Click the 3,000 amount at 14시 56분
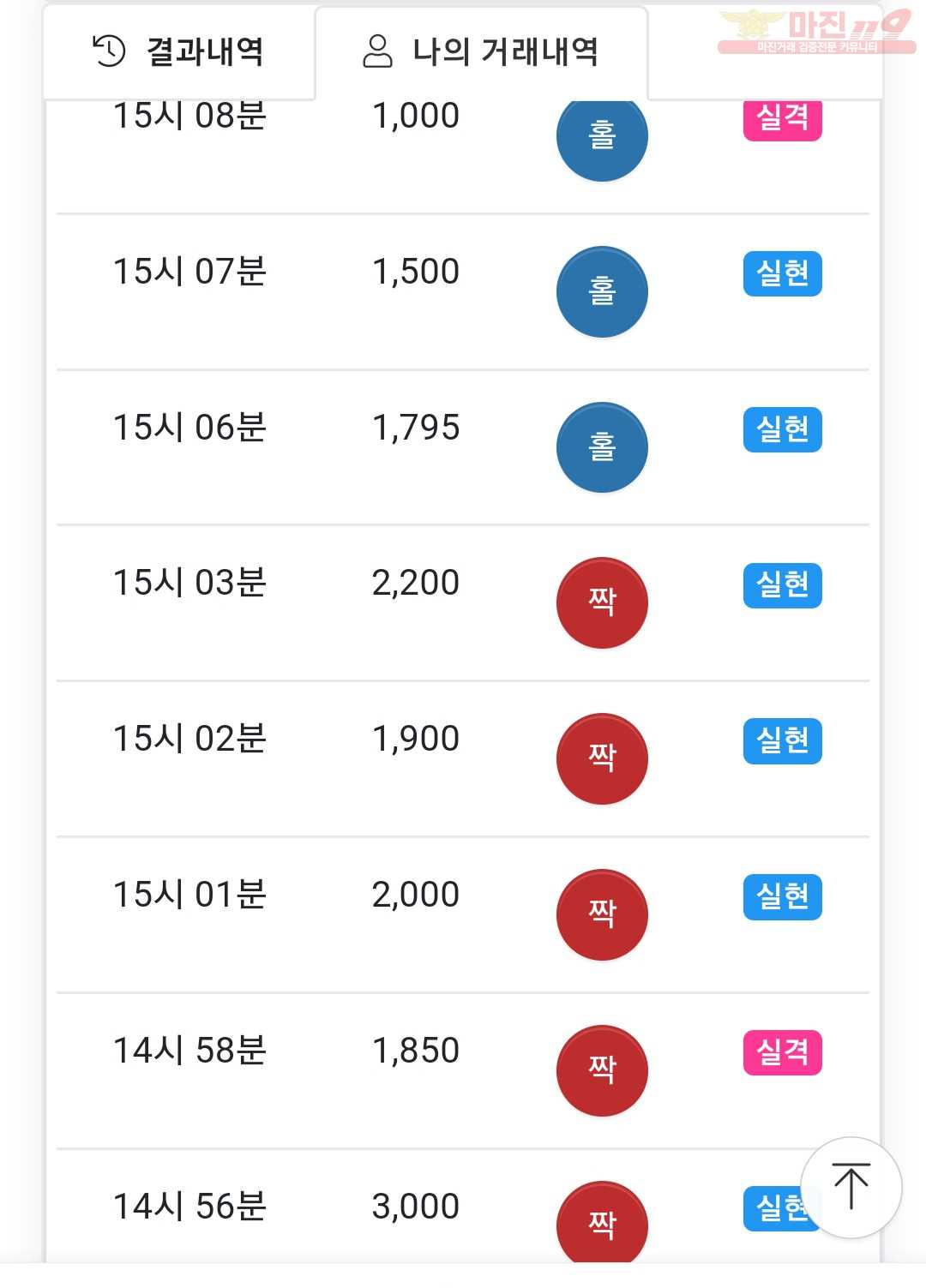This screenshot has height=1288, width=926. [416, 1207]
